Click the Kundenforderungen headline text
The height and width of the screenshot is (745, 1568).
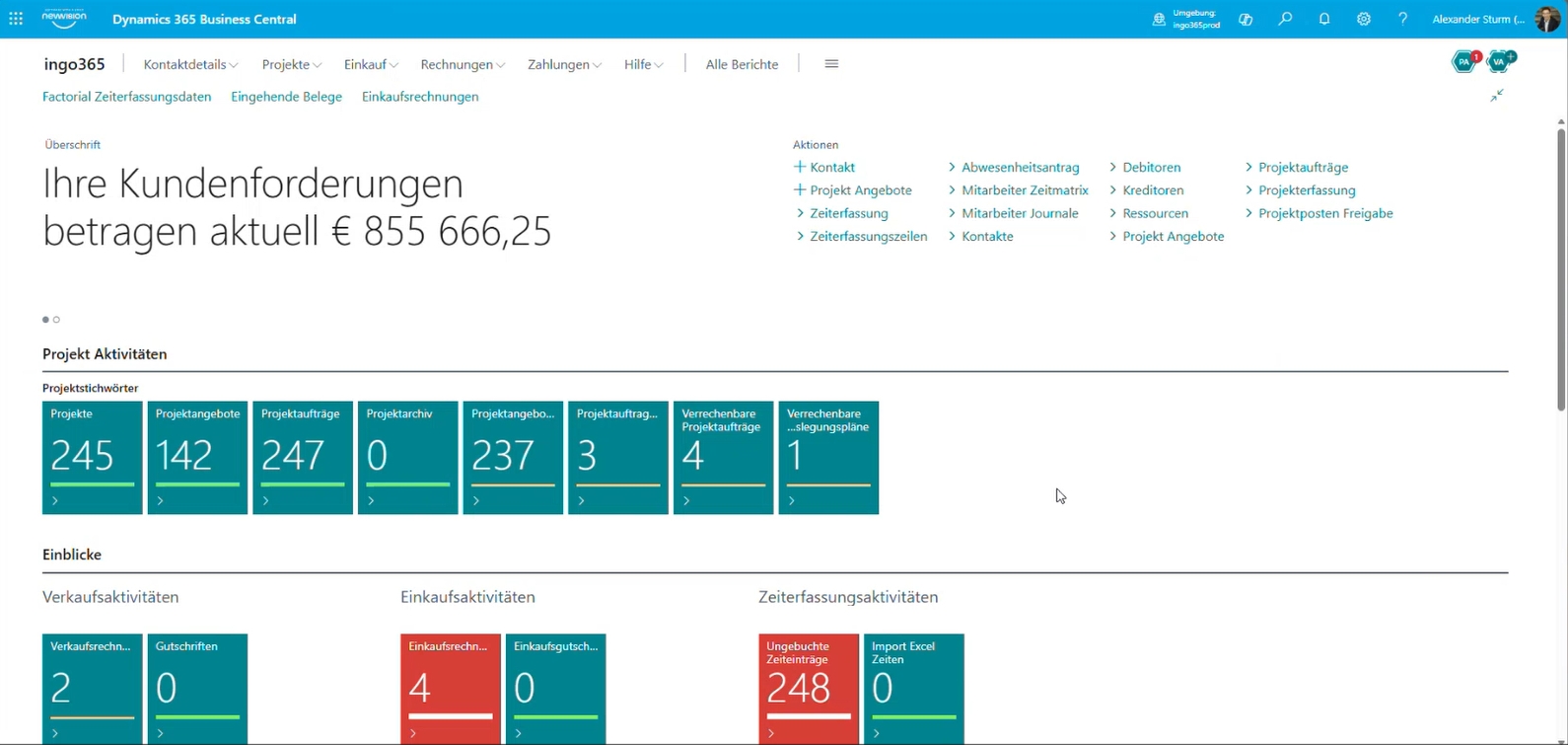click(x=297, y=207)
